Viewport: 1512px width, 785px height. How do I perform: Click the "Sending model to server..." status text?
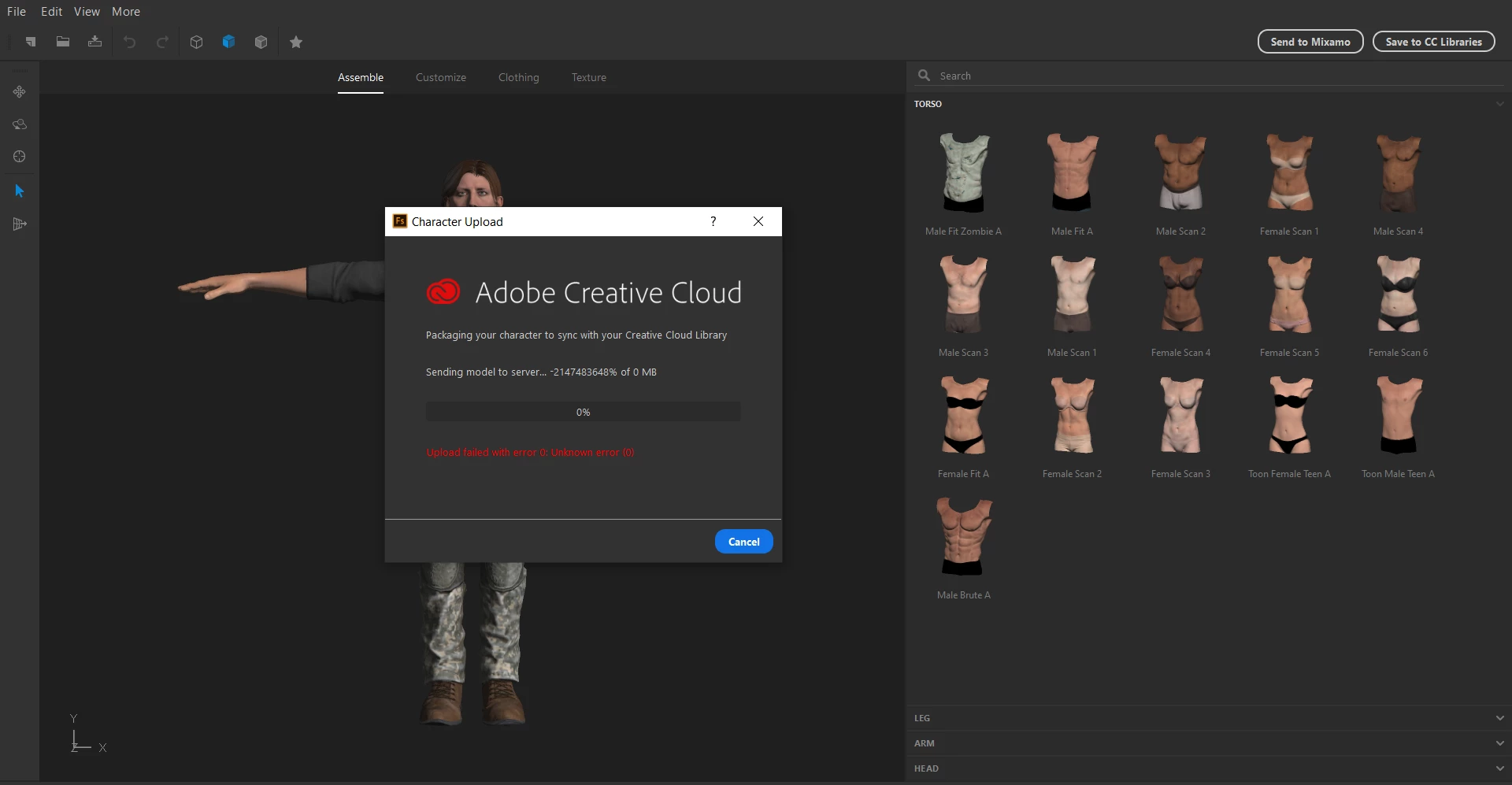pos(541,372)
